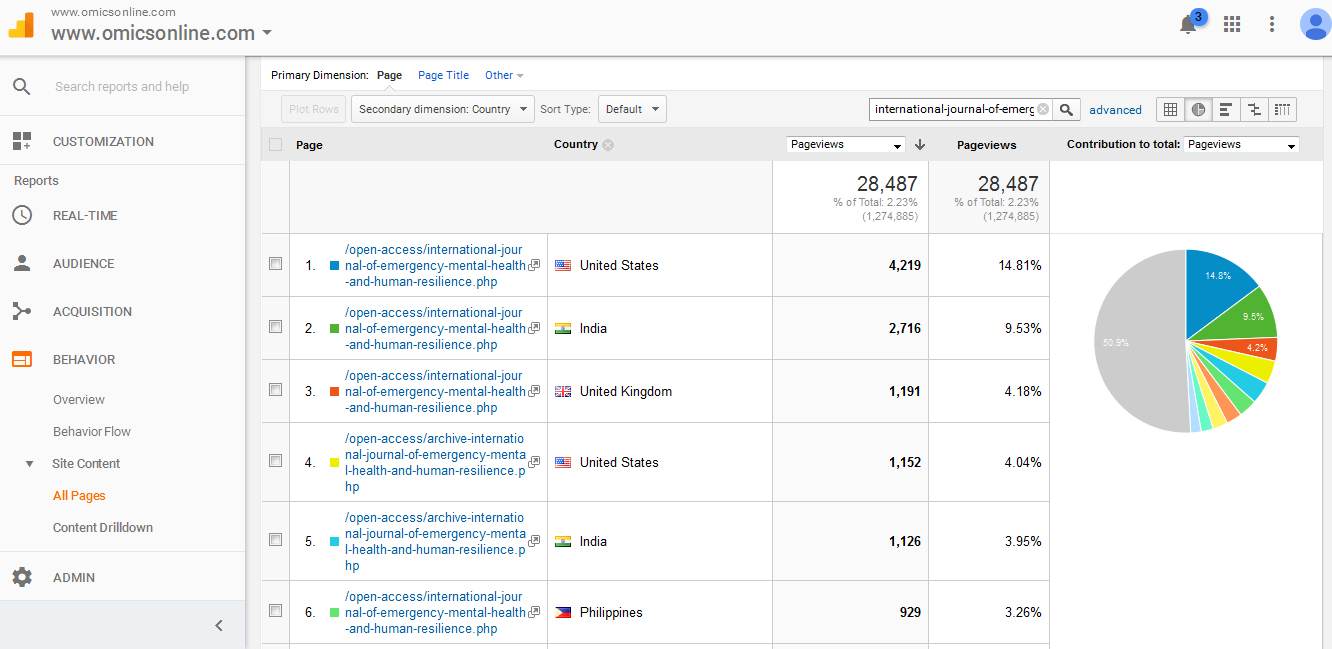Open the www.omicsonline.com account dropdown

162,33
